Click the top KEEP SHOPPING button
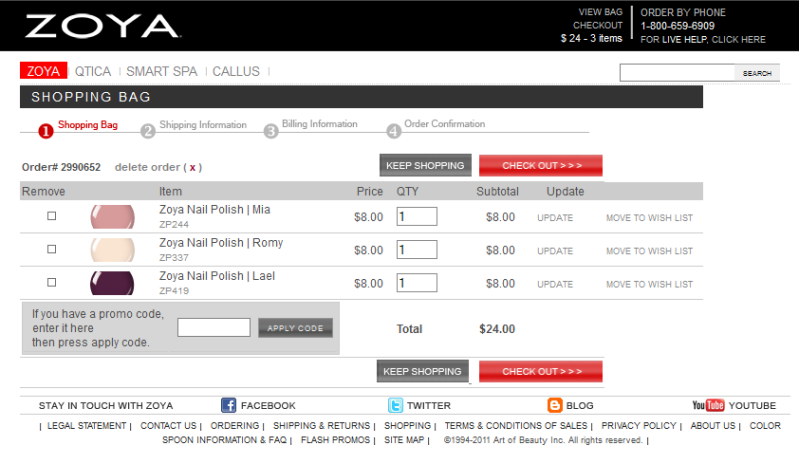Screen dimensions: 799x464 425,165
